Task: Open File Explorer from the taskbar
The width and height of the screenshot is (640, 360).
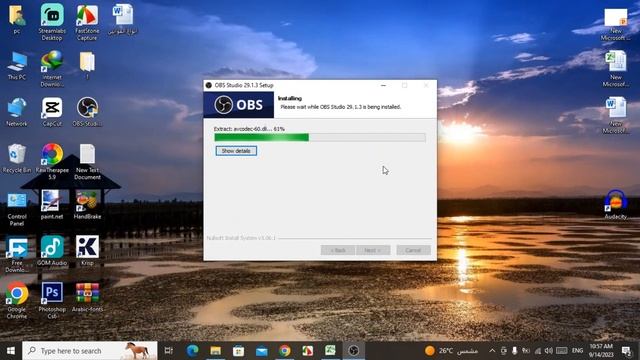Action: click(216, 351)
